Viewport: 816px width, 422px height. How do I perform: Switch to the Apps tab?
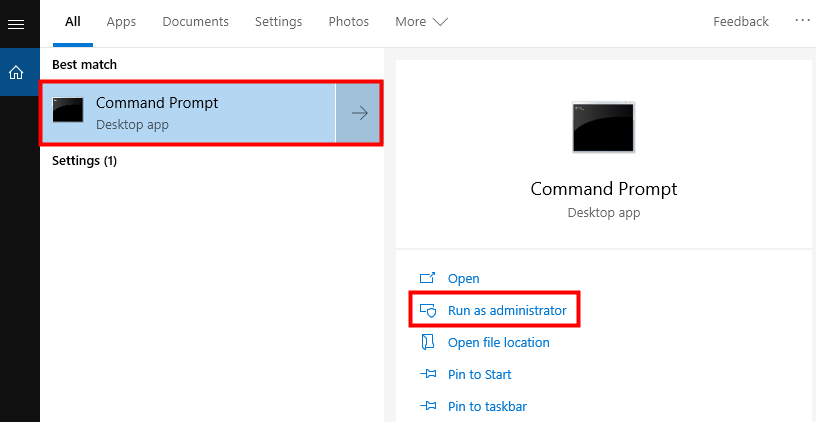121,22
